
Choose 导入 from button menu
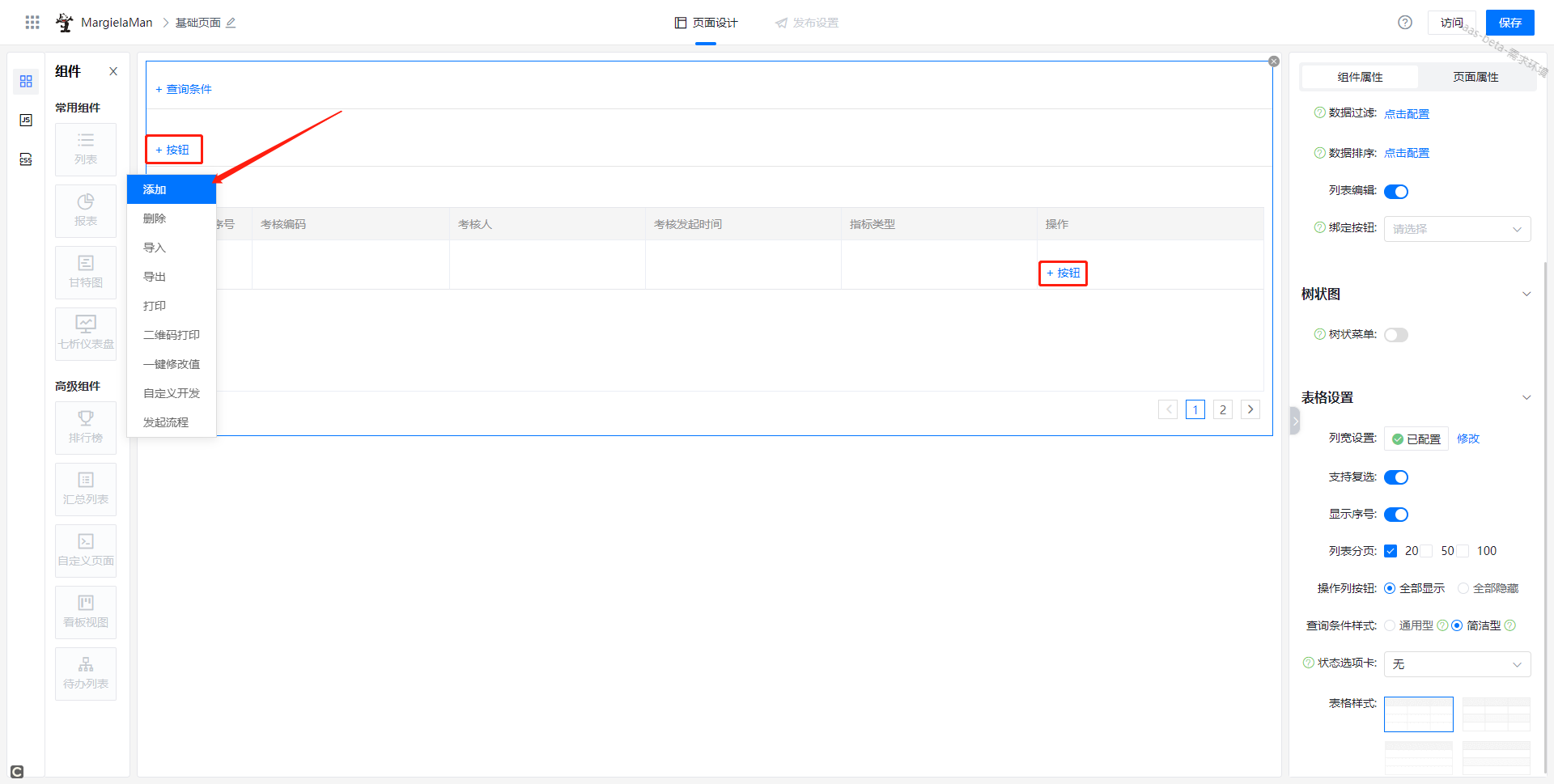click(x=172, y=248)
